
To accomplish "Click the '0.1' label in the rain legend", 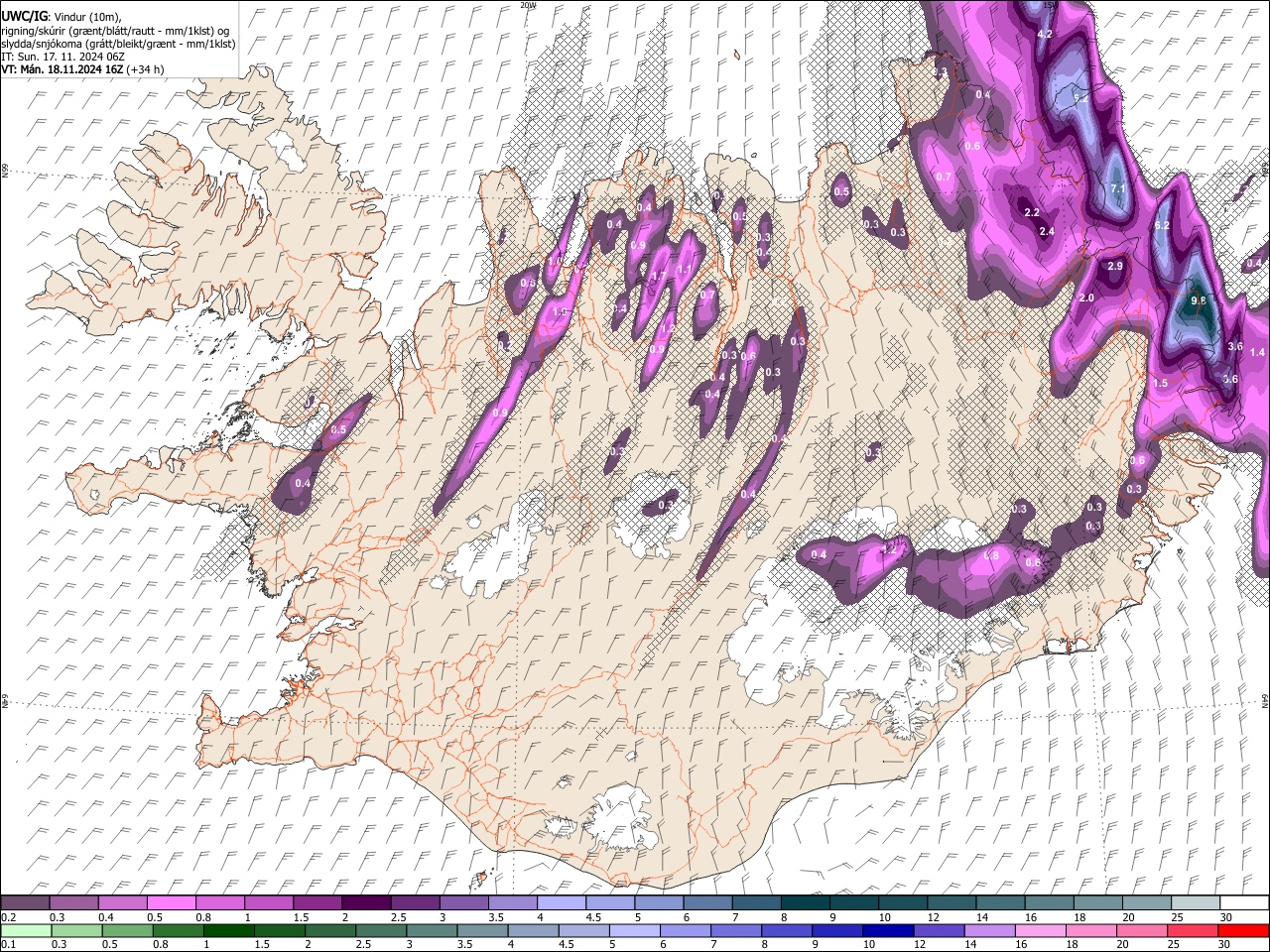I will (7, 944).
